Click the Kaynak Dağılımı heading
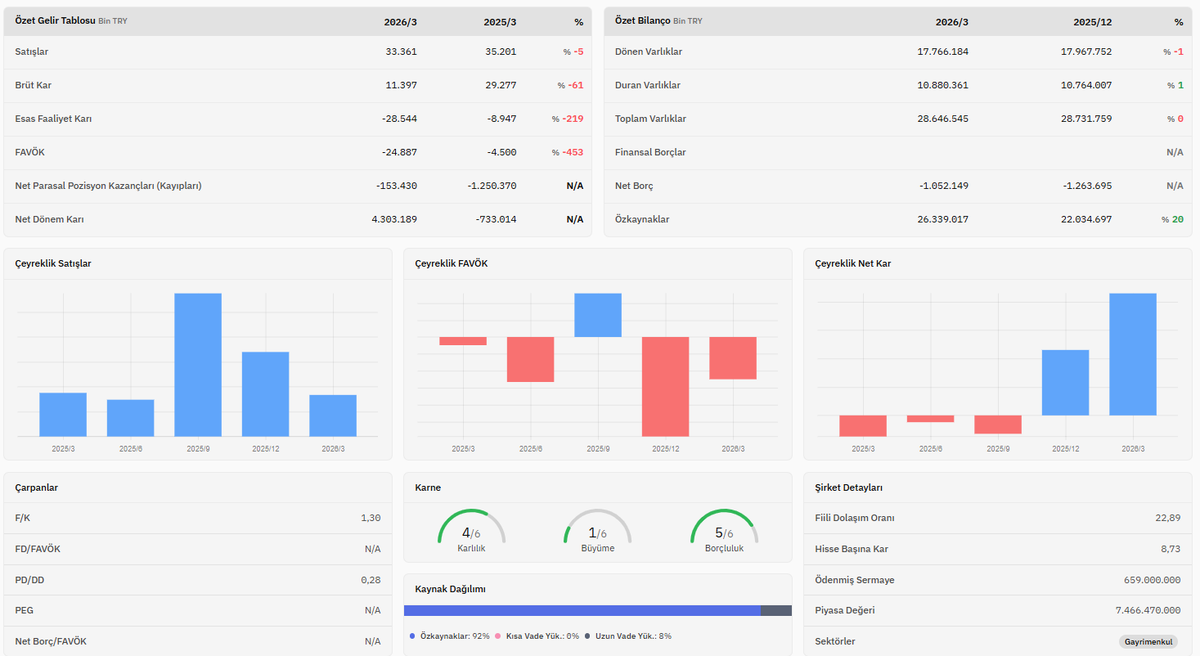Viewport: 1200px width, 656px height. 451,589
